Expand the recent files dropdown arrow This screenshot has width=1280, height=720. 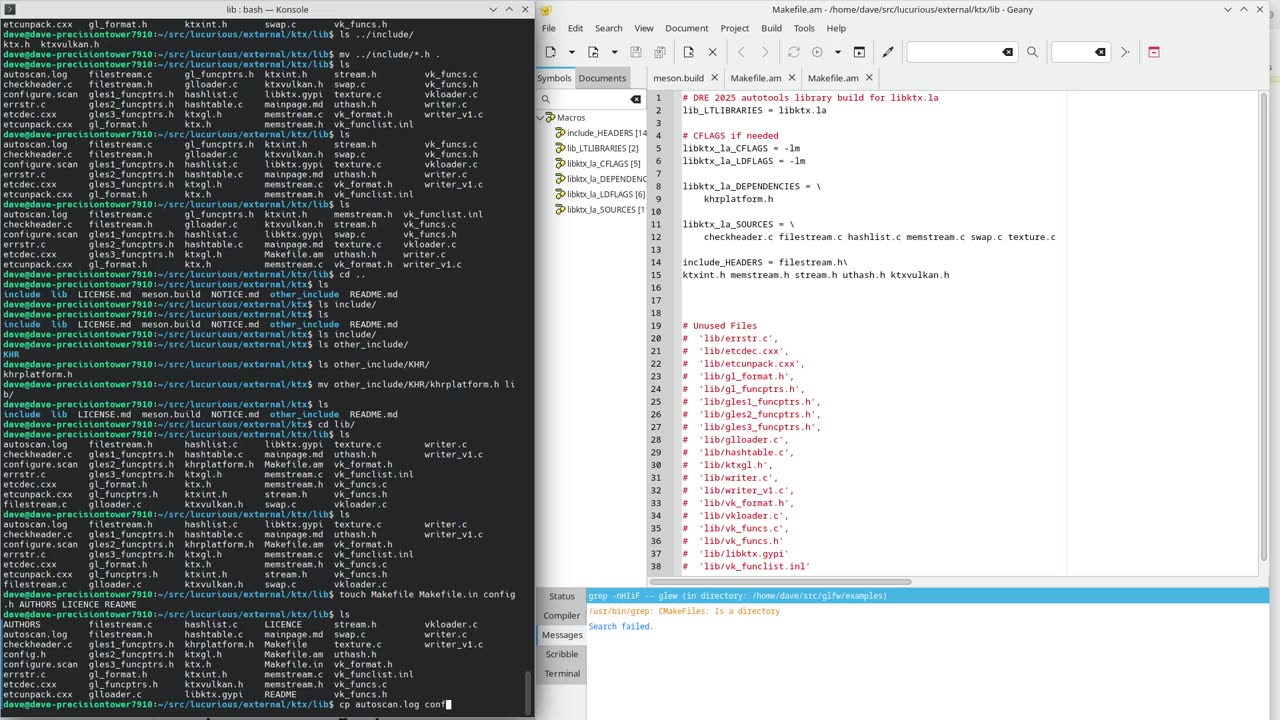613,52
